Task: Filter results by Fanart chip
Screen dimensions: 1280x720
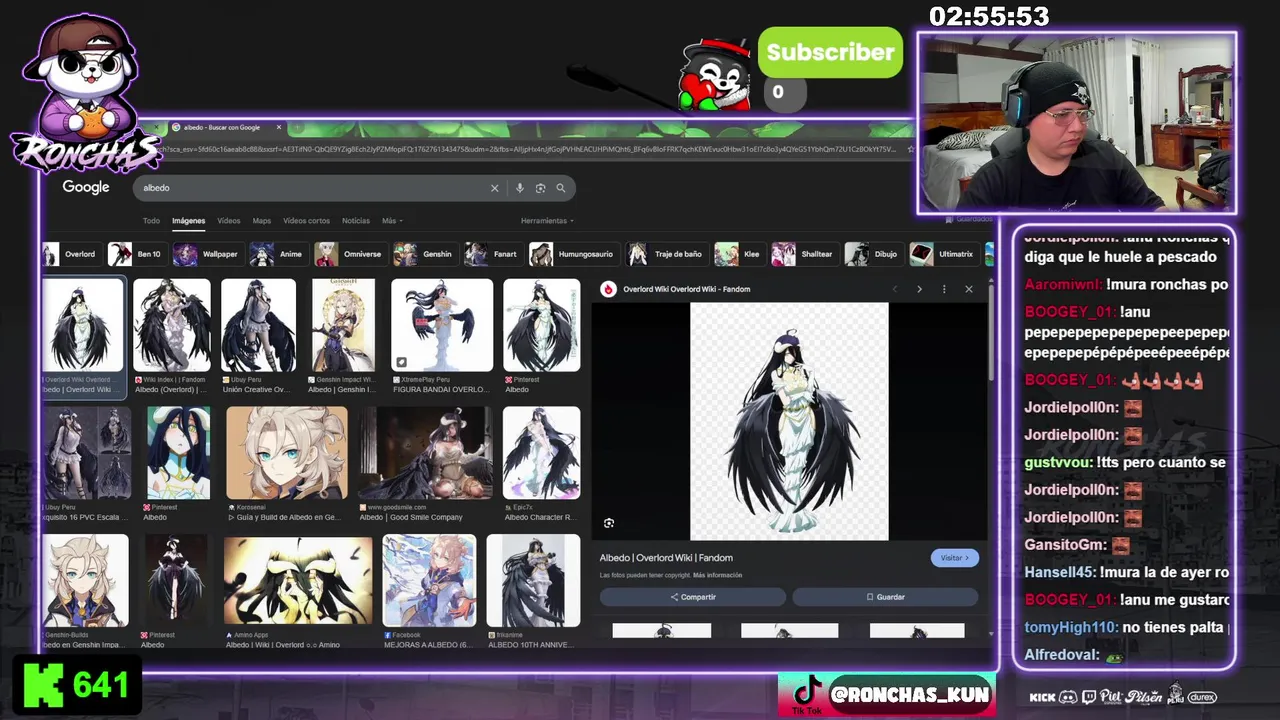Action: pos(493,254)
